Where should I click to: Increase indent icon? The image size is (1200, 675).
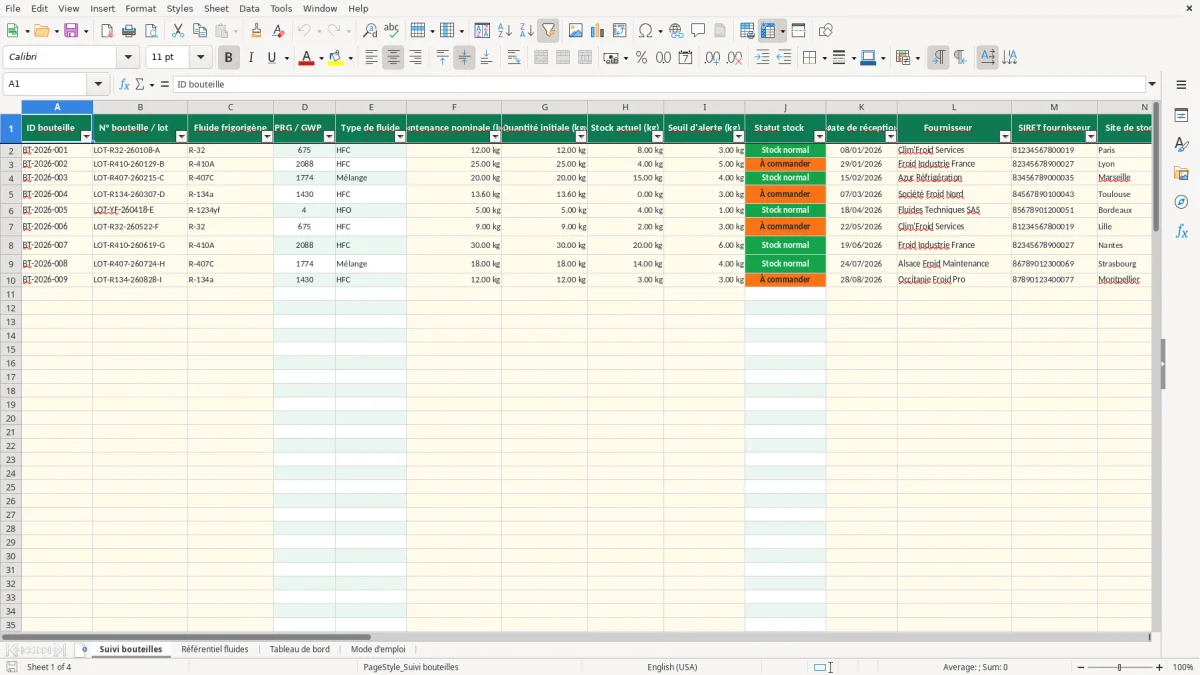762,58
